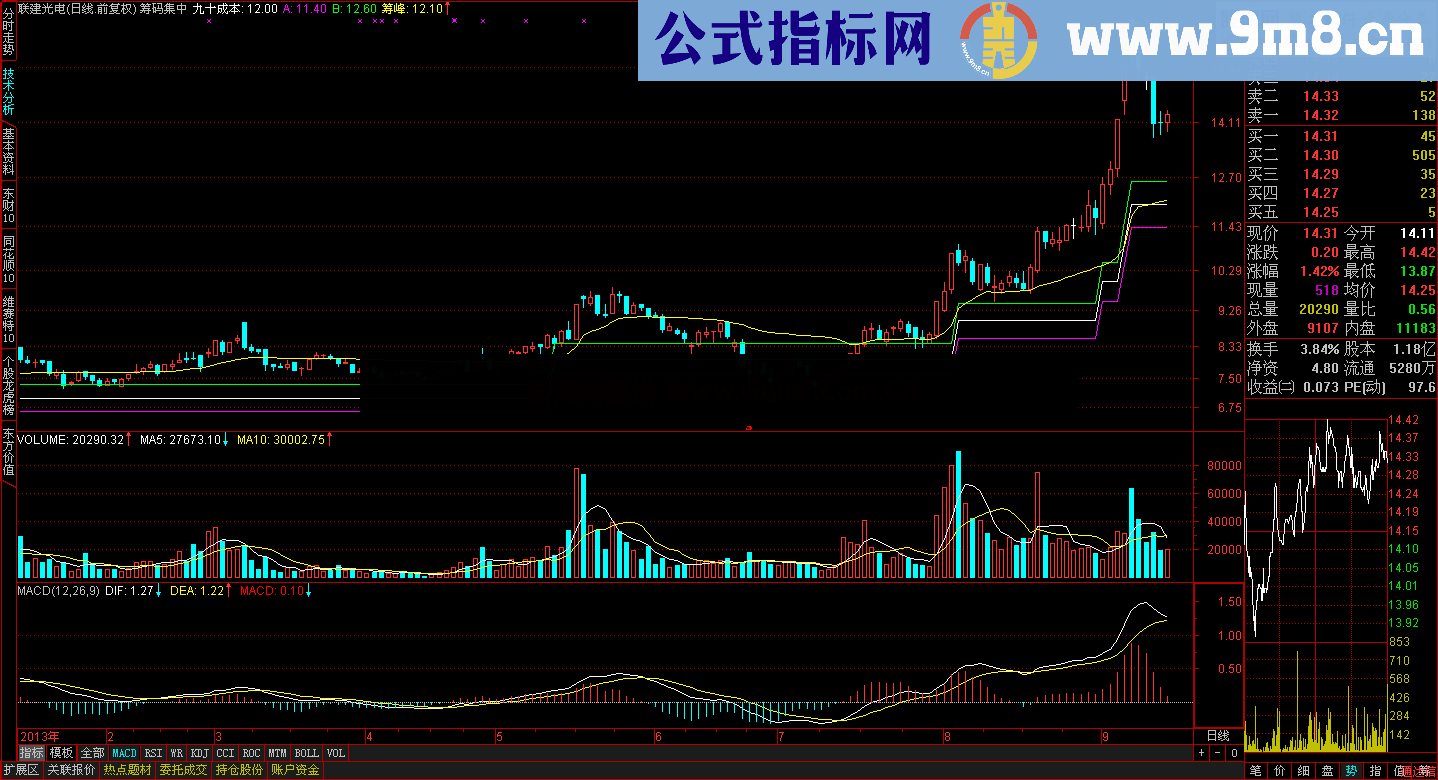Select the 势 intraday trend icon
The height and width of the screenshot is (780, 1438).
click(1351, 770)
